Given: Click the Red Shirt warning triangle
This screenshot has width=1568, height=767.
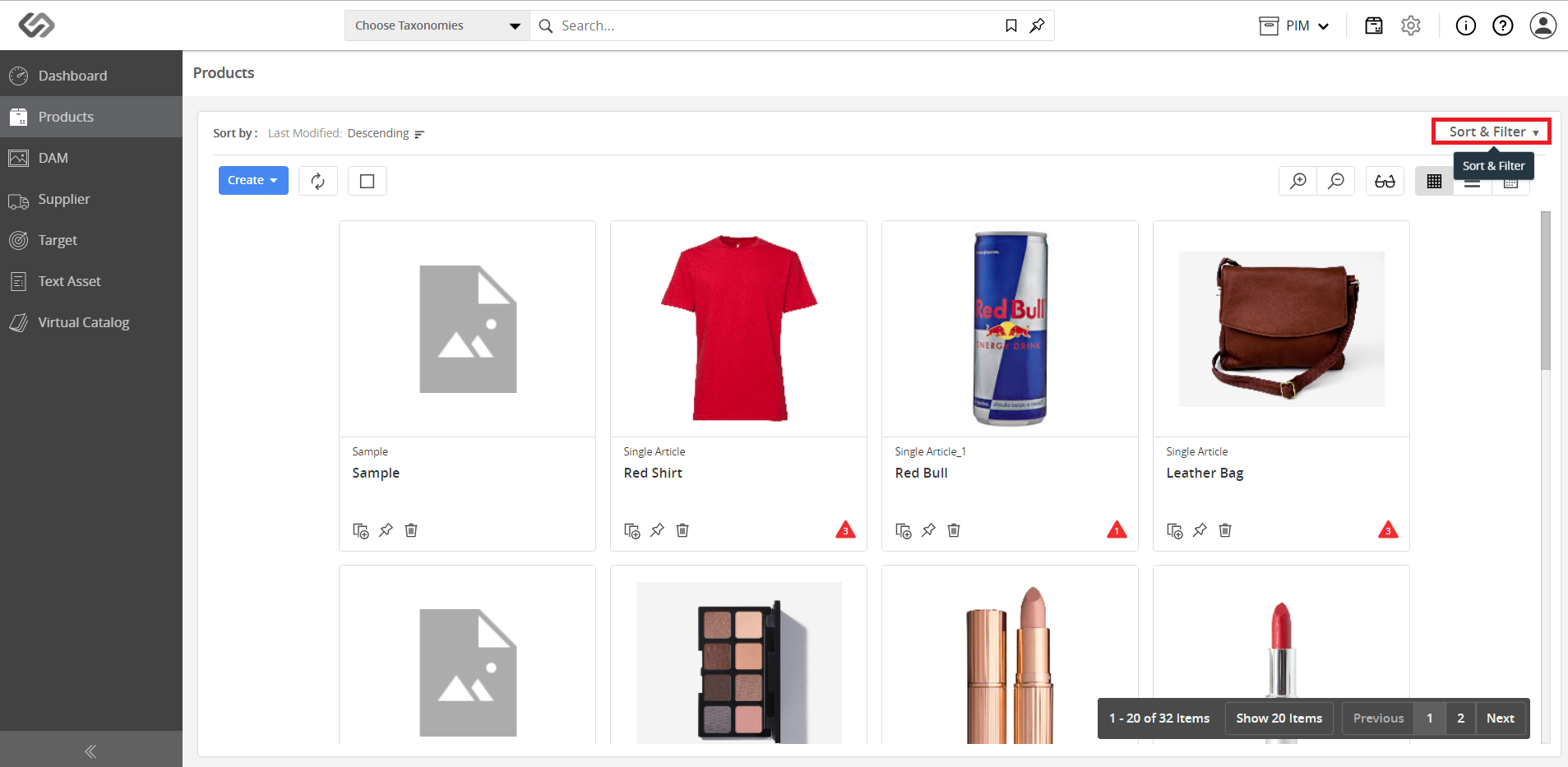Looking at the screenshot, I should (x=845, y=529).
